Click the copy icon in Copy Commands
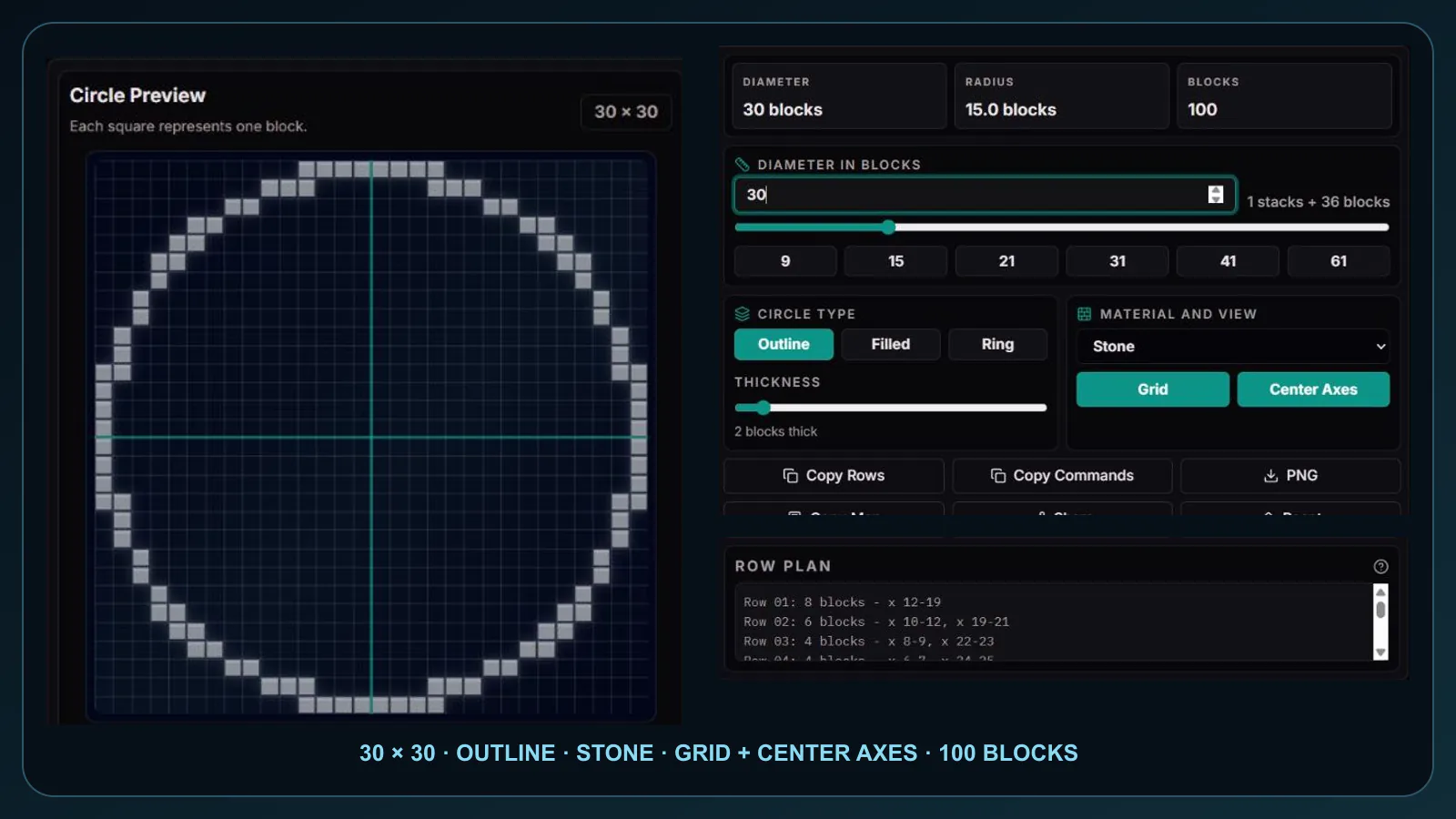The width and height of the screenshot is (1456, 819). [997, 476]
